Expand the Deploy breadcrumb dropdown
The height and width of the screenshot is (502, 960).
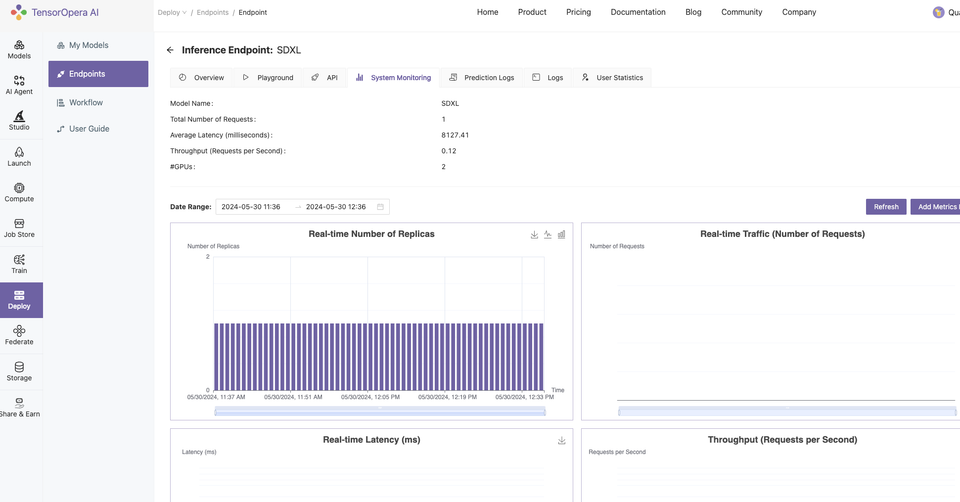coord(172,12)
